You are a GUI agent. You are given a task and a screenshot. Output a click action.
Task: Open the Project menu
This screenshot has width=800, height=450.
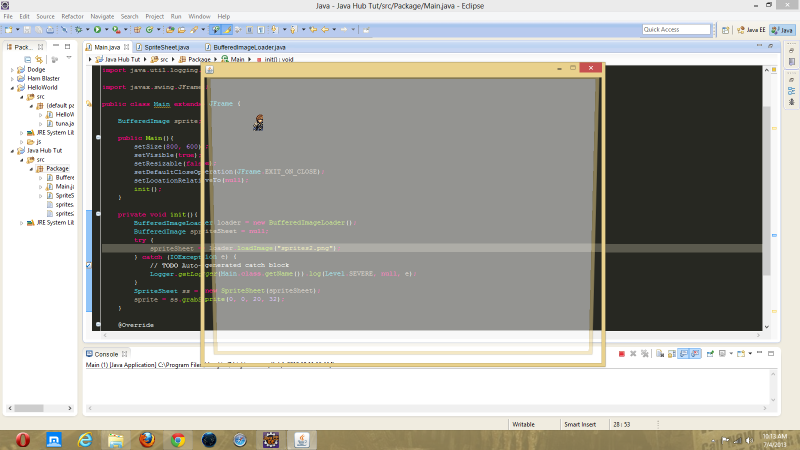click(x=155, y=16)
